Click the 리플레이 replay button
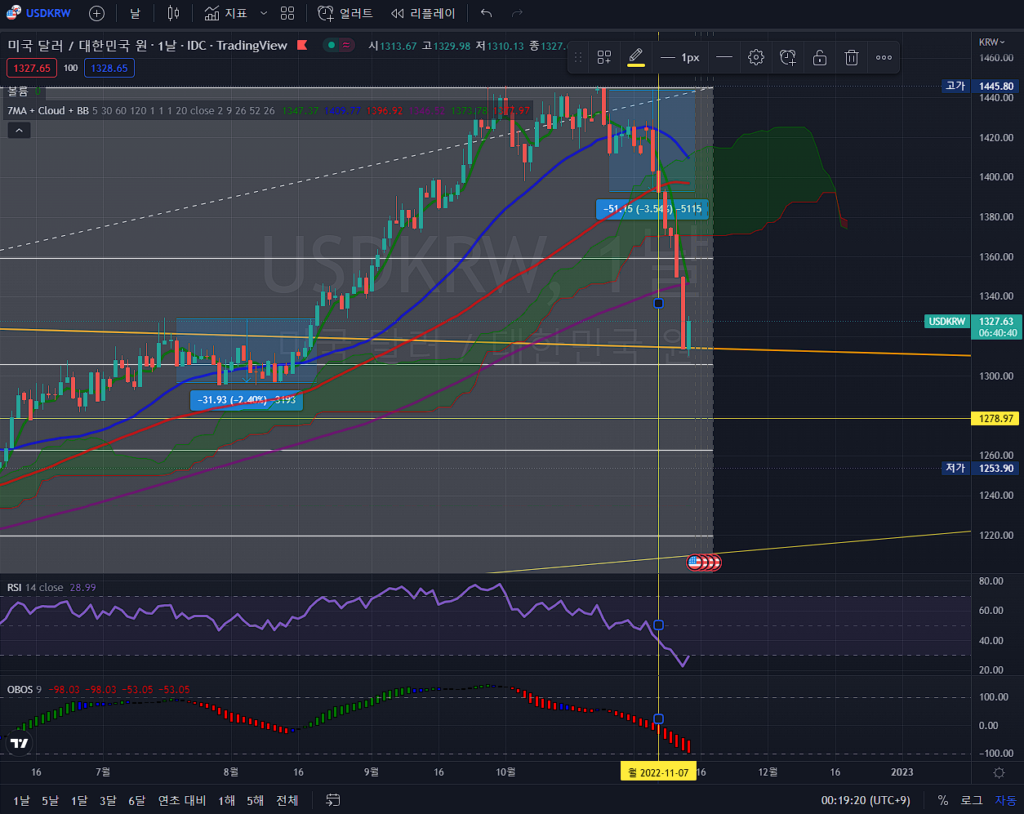 coord(422,13)
